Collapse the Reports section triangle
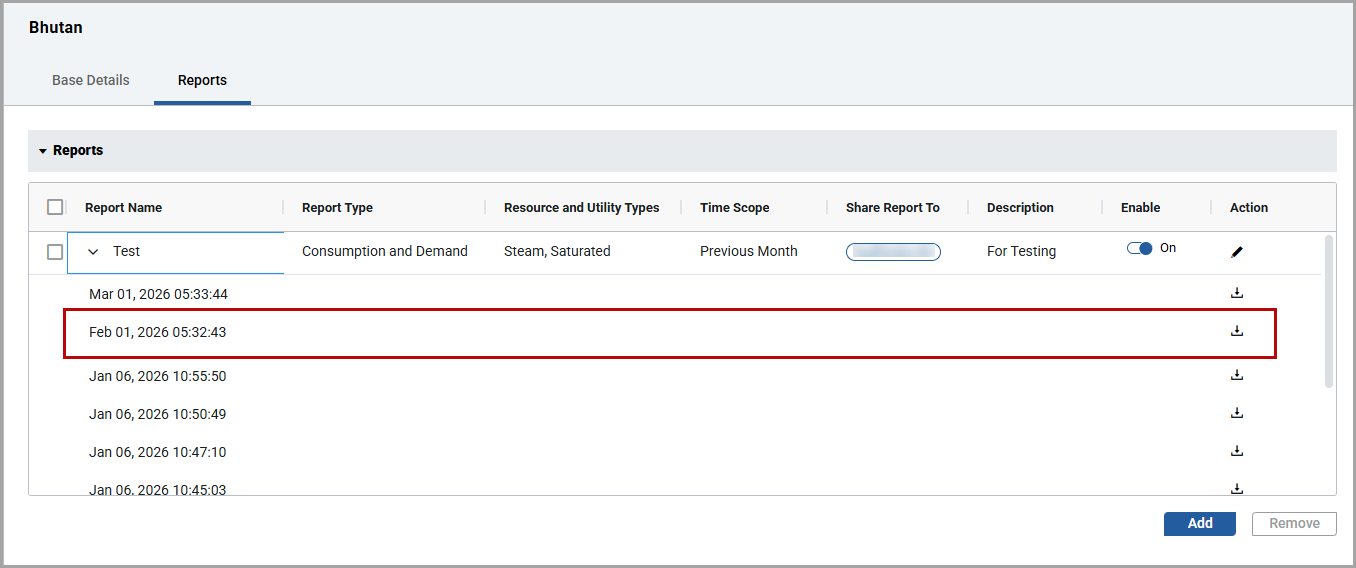Image resolution: width=1356 pixels, height=568 pixels. coord(43,151)
